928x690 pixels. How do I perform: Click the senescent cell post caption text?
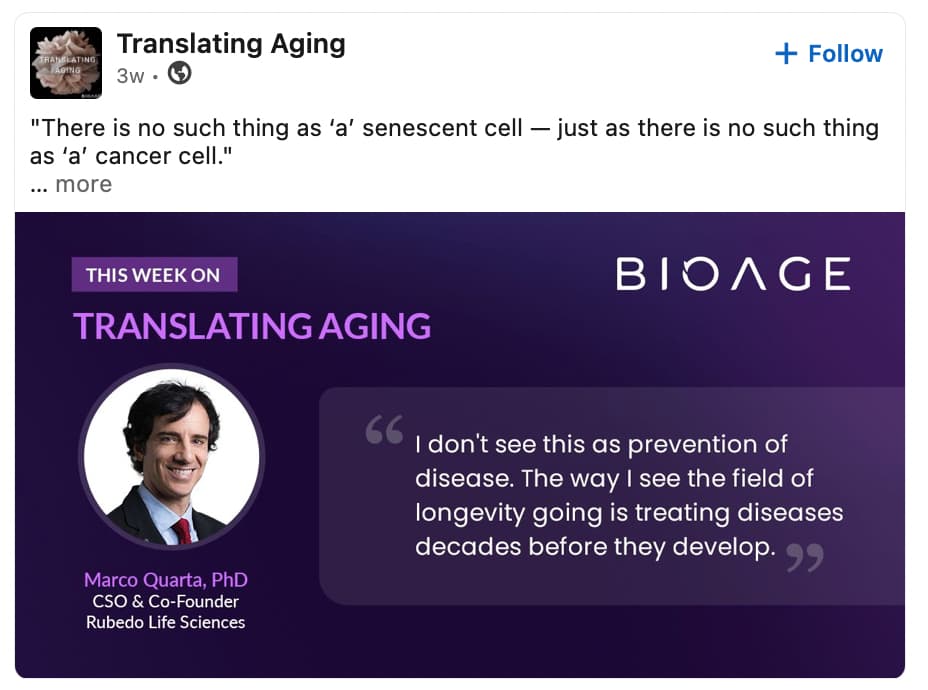[x=455, y=142]
